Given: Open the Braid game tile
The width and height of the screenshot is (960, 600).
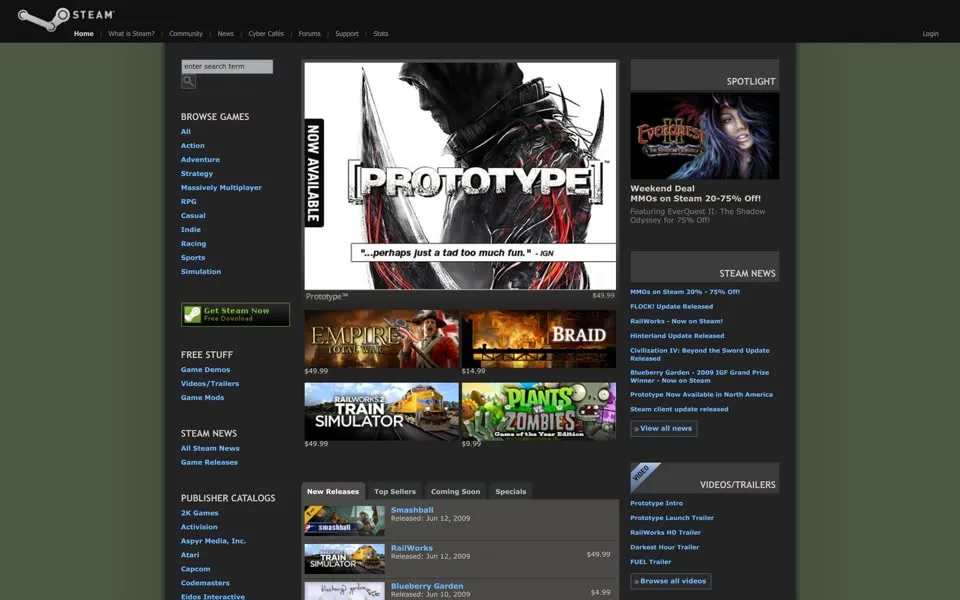Looking at the screenshot, I should pyautogui.click(x=539, y=339).
